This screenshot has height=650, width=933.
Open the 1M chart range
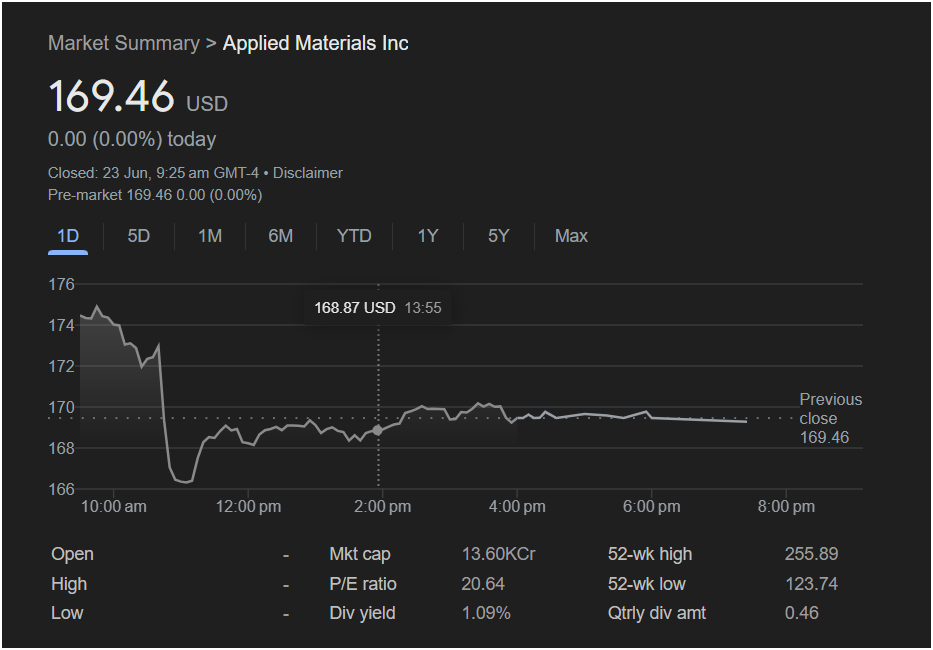tap(210, 236)
